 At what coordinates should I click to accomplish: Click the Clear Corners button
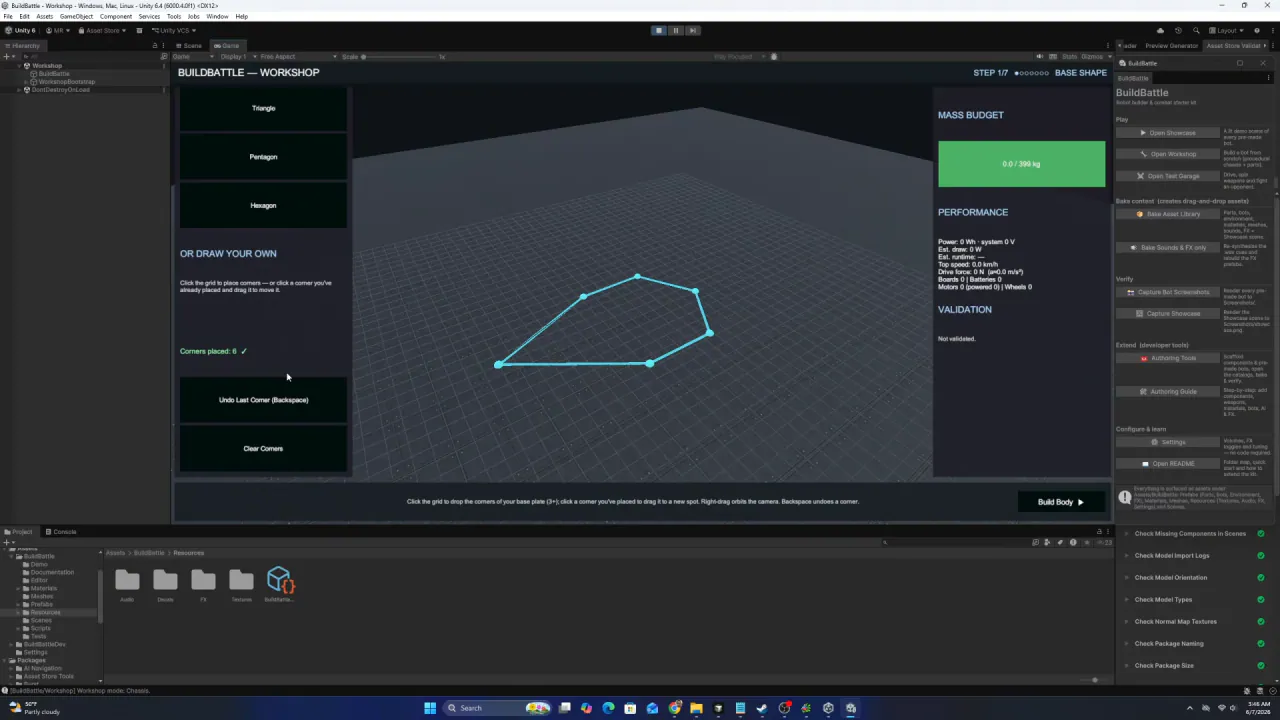(263, 448)
